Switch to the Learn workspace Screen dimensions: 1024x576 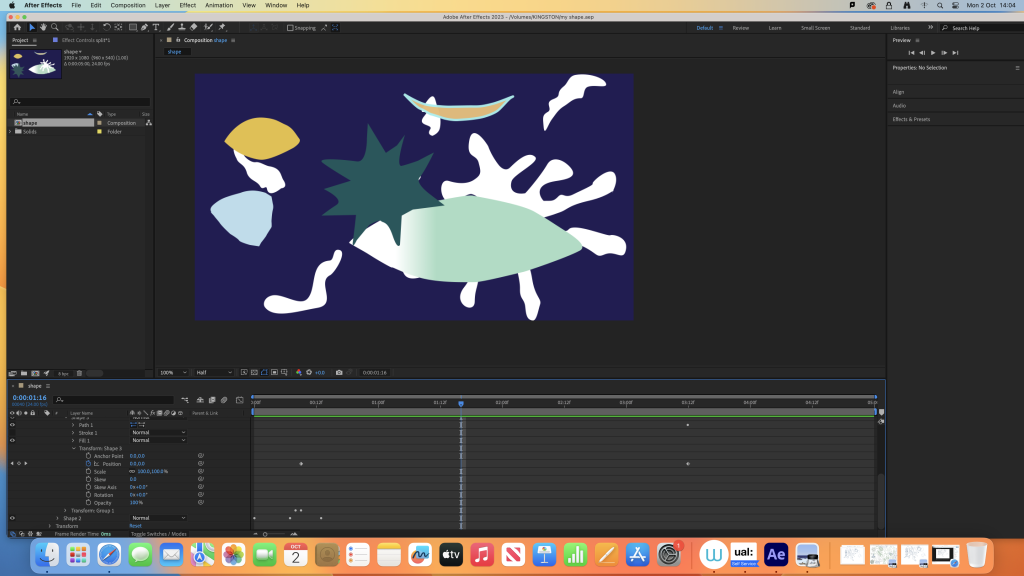click(774, 28)
